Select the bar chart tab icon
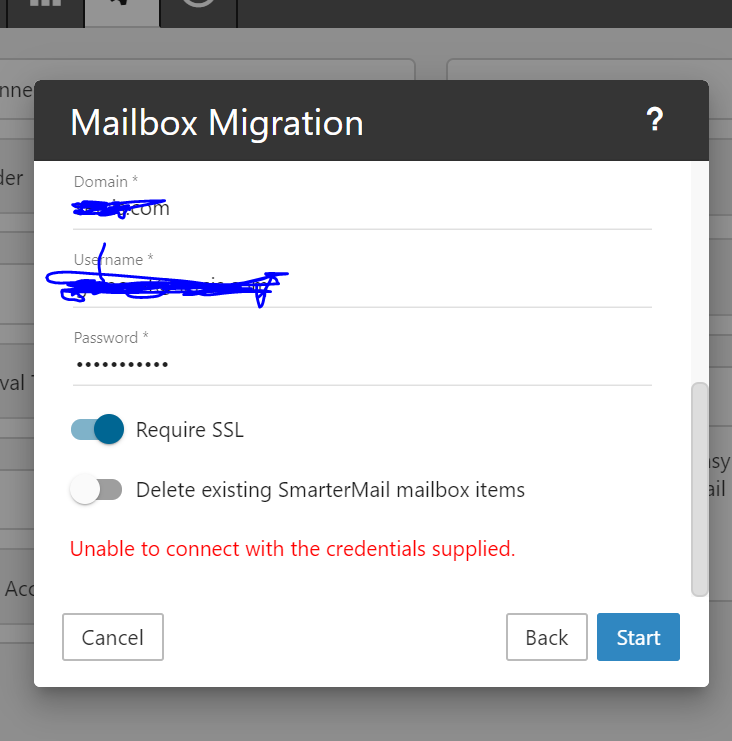 [x=45, y=5]
